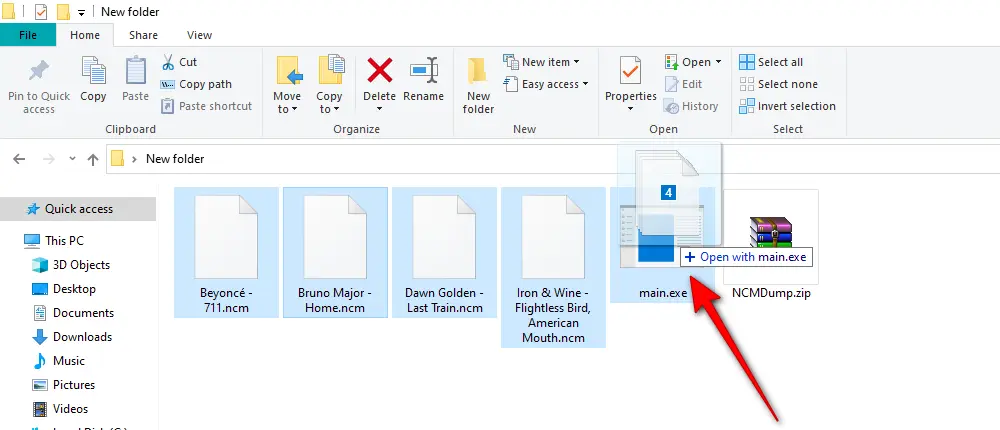Click the History command

click(x=691, y=106)
